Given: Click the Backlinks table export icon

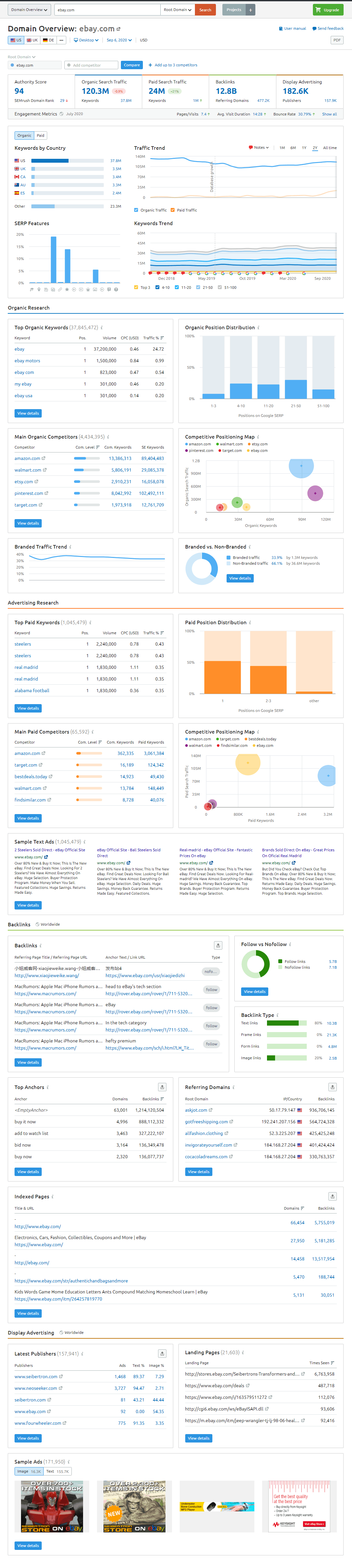Looking at the screenshot, I should tap(218, 945).
